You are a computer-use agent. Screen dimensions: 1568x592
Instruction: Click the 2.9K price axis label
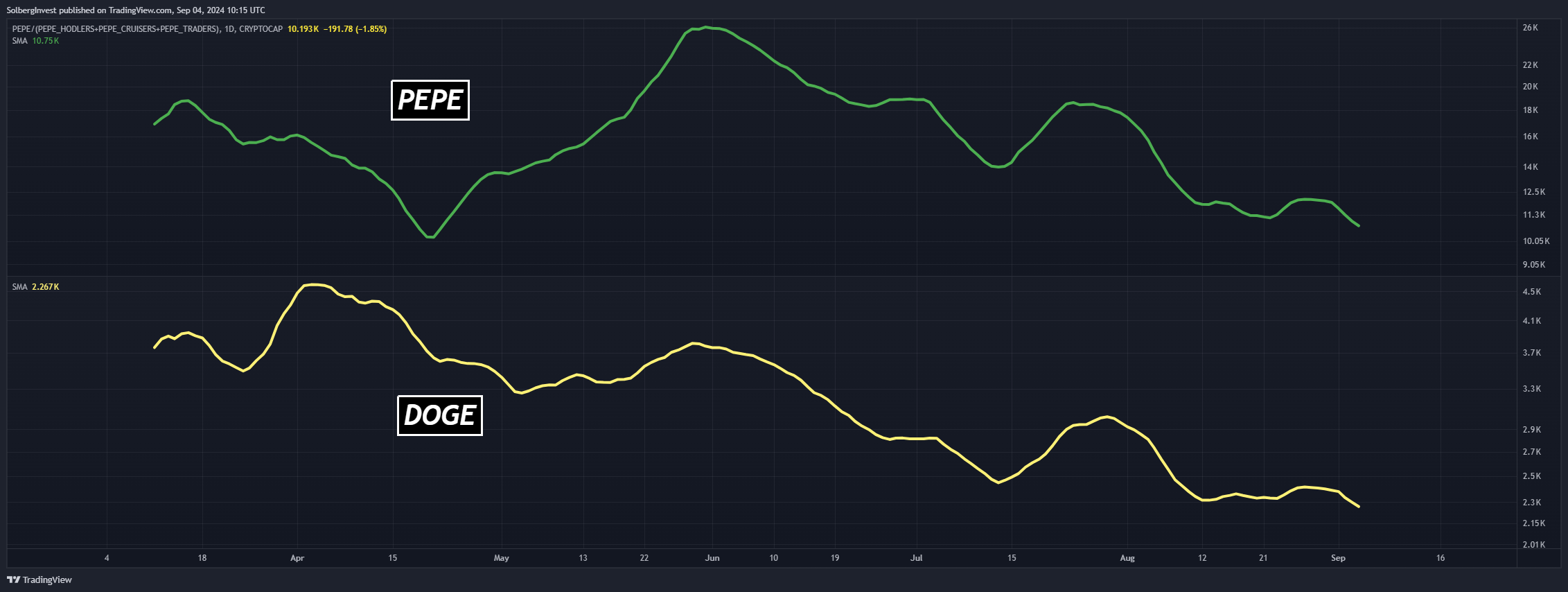click(1532, 430)
